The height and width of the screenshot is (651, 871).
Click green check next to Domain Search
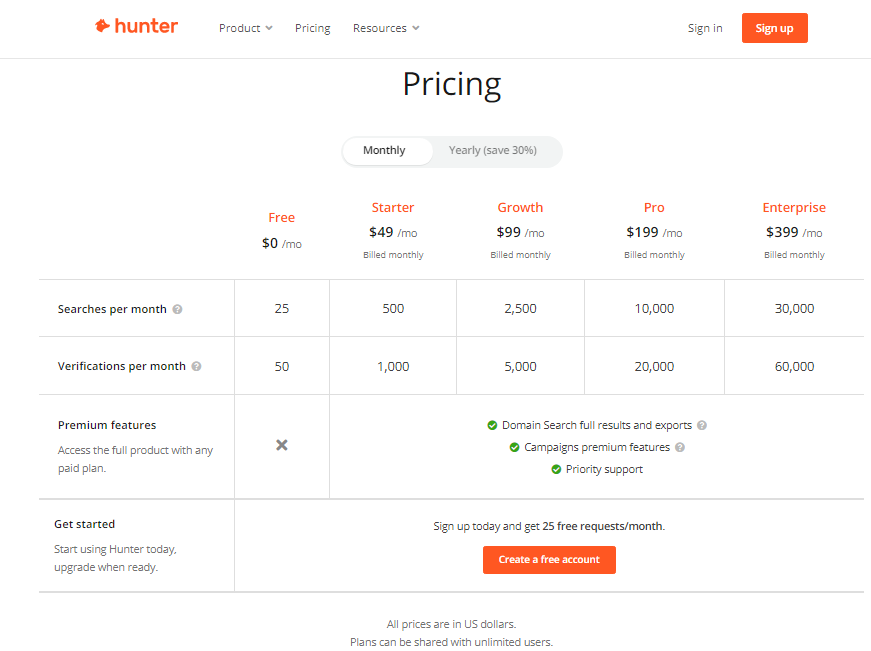click(x=492, y=425)
